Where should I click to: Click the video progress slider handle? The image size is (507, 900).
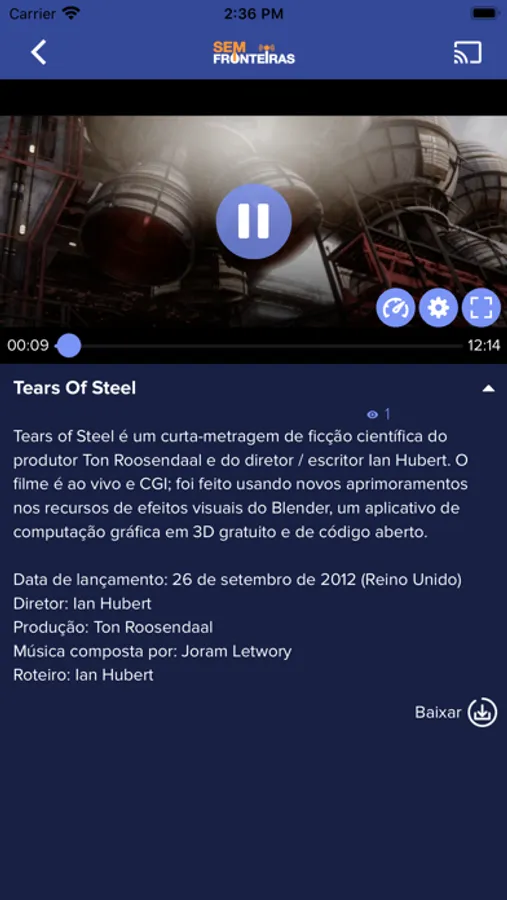69,346
